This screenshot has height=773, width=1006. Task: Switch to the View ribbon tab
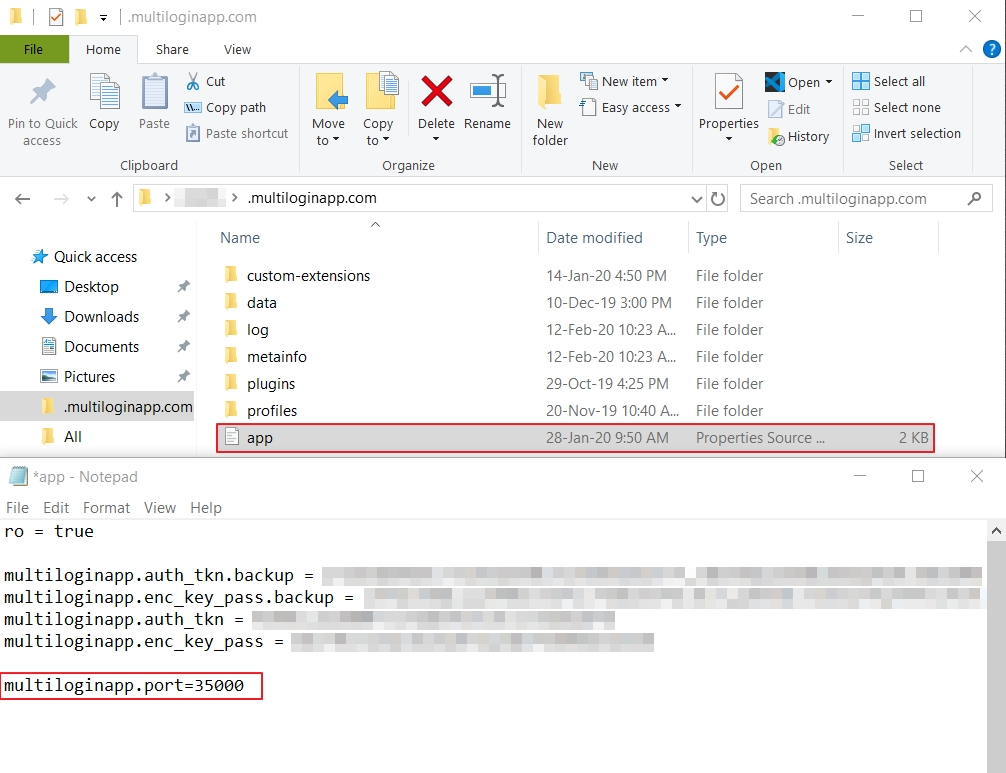237,49
